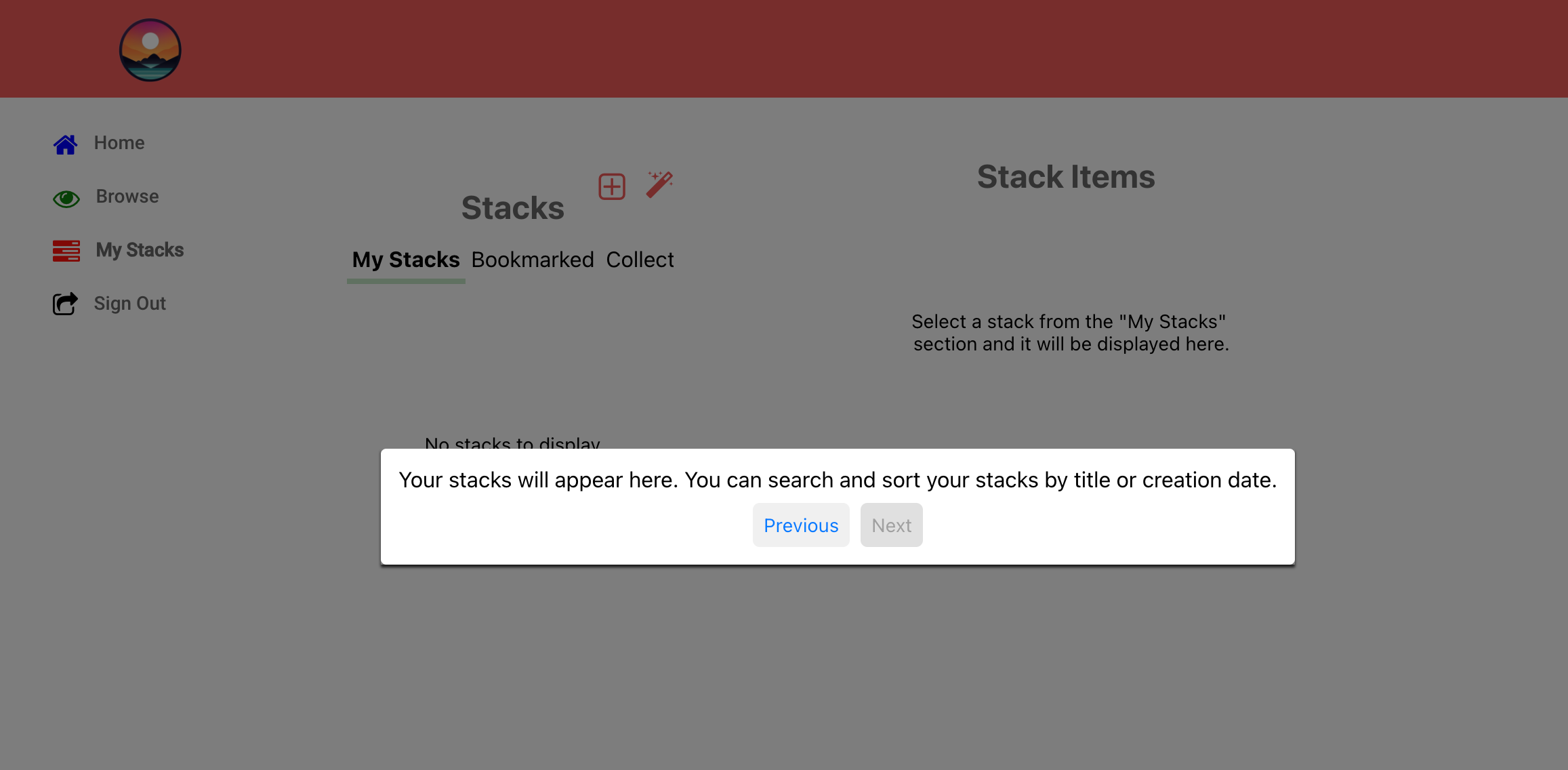Go to the Browse sidebar link

click(x=127, y=197)
